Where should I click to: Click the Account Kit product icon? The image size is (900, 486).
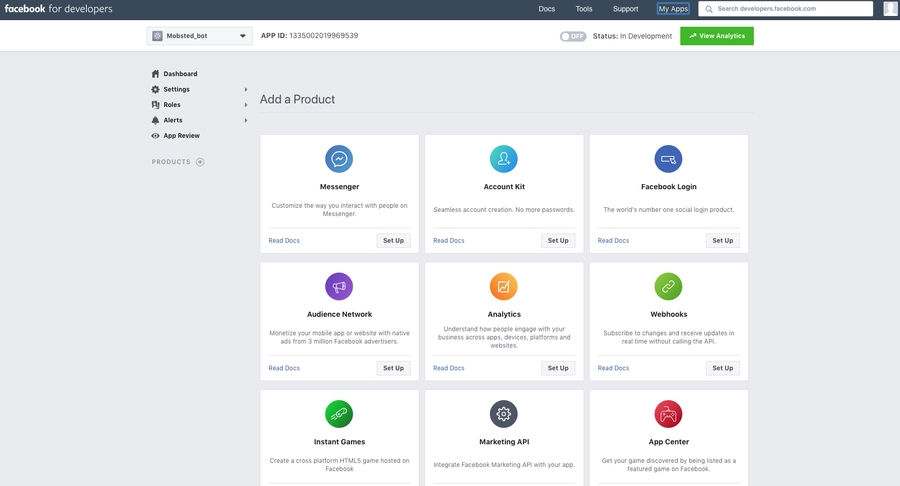(504, 159)
